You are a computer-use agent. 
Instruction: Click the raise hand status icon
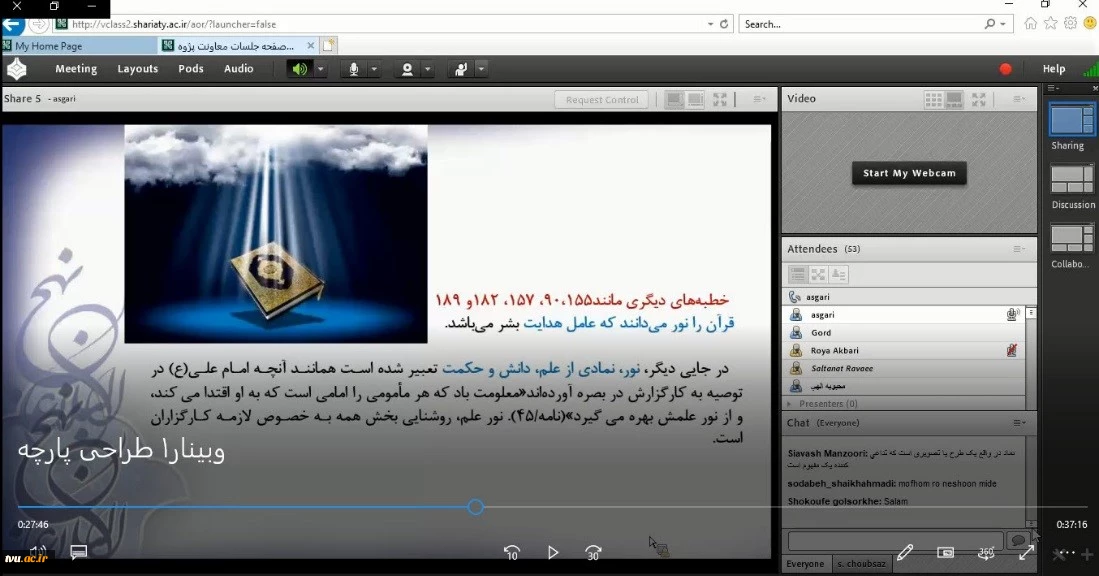click(x=461, y=69)
